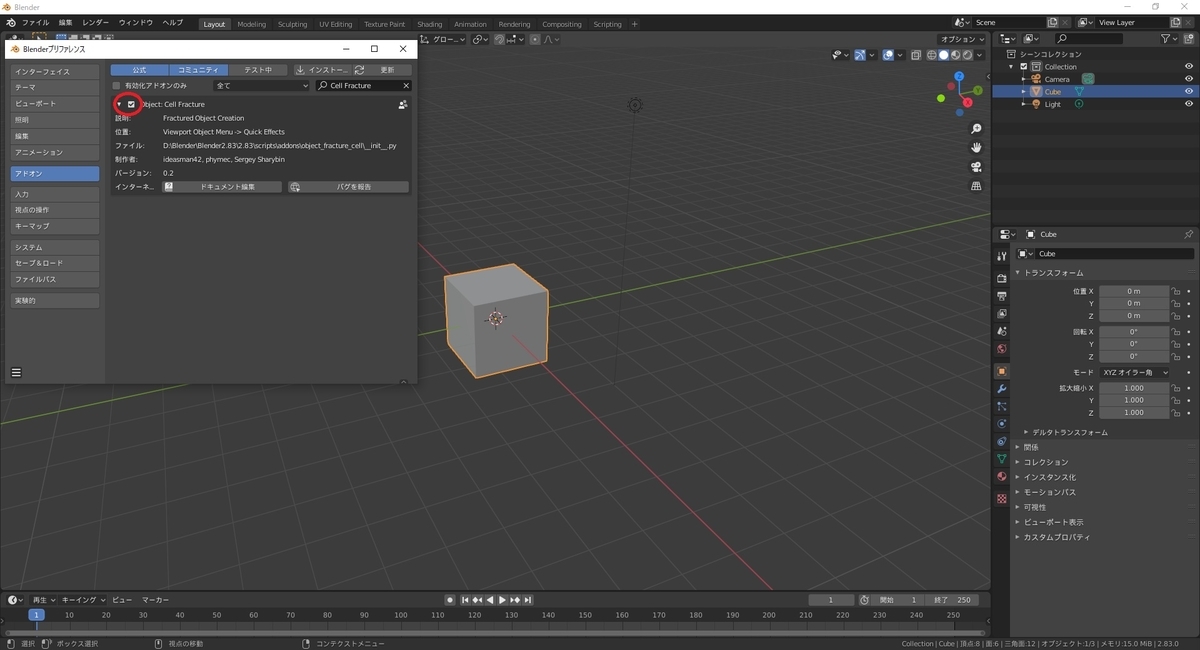Open the rotation mode XYZ Euler dropdown

(x=1135, y=372)
